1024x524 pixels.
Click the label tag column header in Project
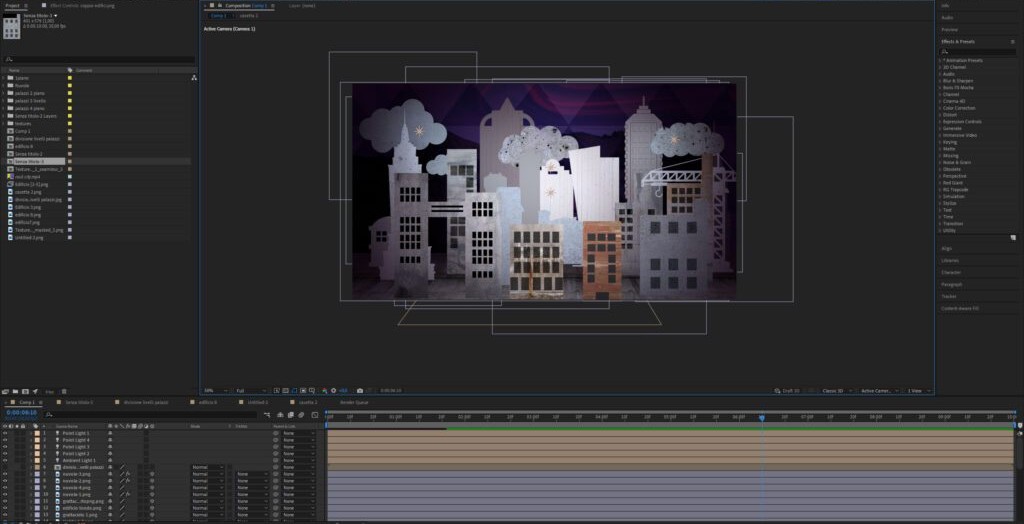point(70,70)
